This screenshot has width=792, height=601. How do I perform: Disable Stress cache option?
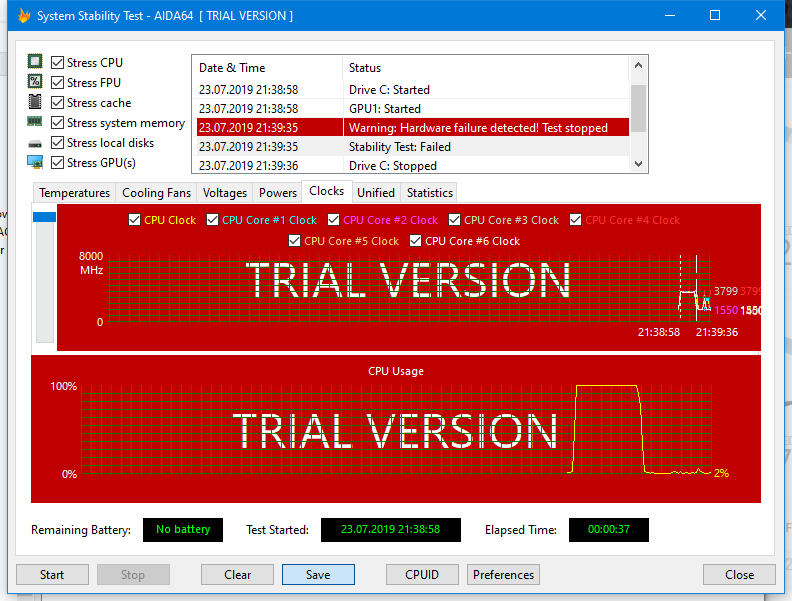tap(58, 103)
